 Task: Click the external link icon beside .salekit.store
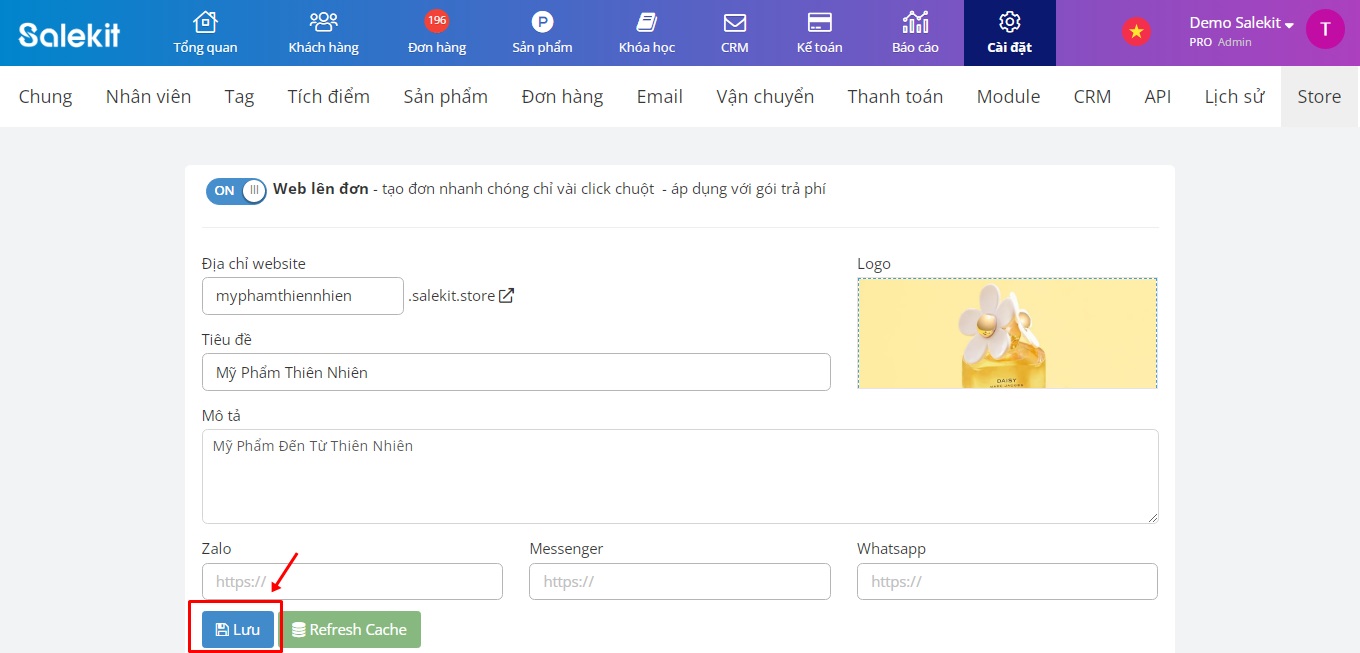point(507,296)
